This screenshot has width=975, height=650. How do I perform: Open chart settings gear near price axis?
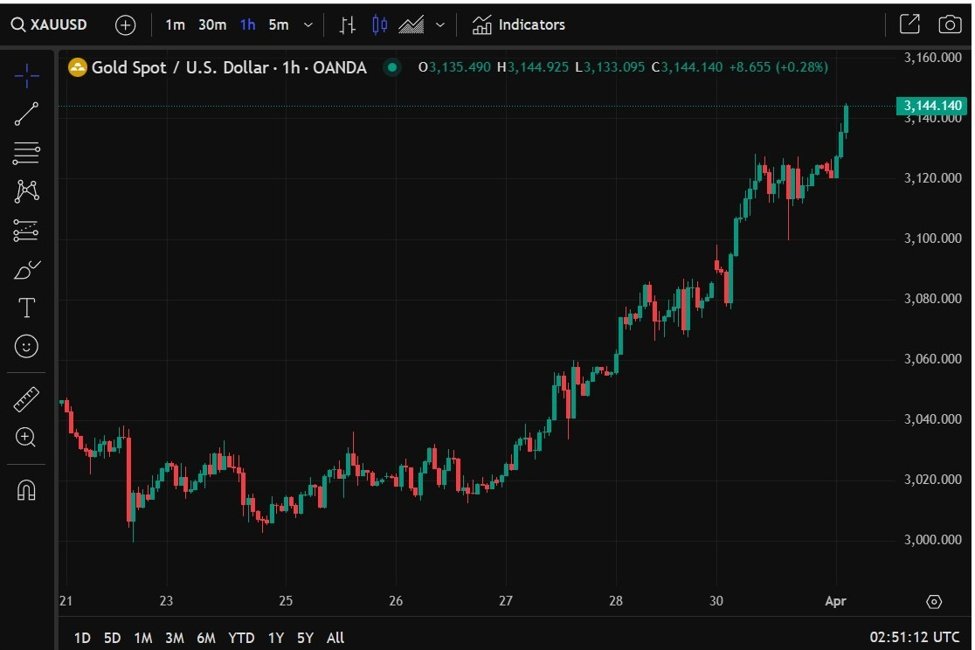(934, 601)
